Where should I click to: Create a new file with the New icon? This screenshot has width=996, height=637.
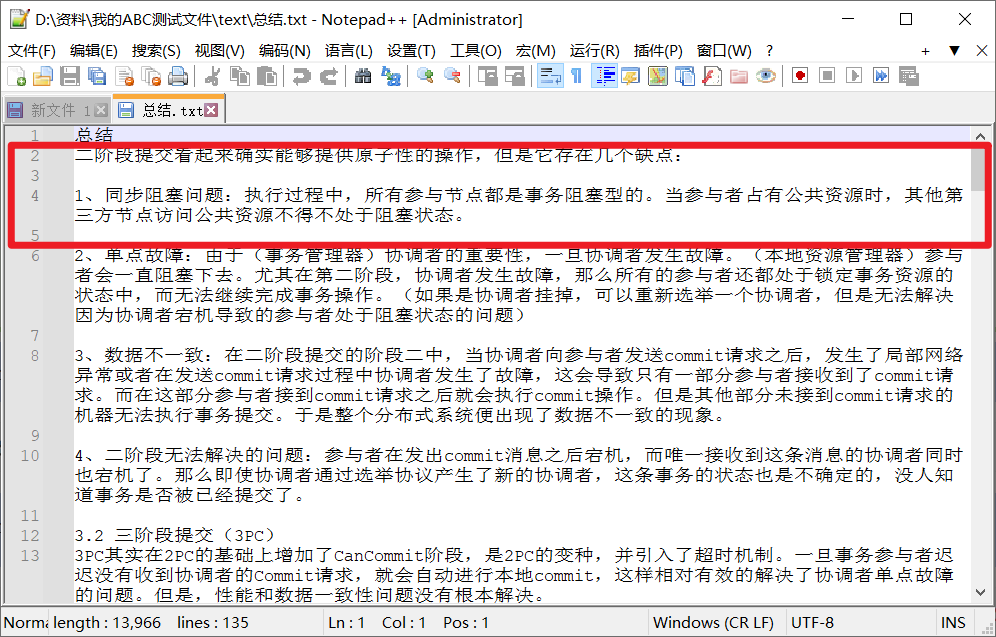[x=17, y=76]
